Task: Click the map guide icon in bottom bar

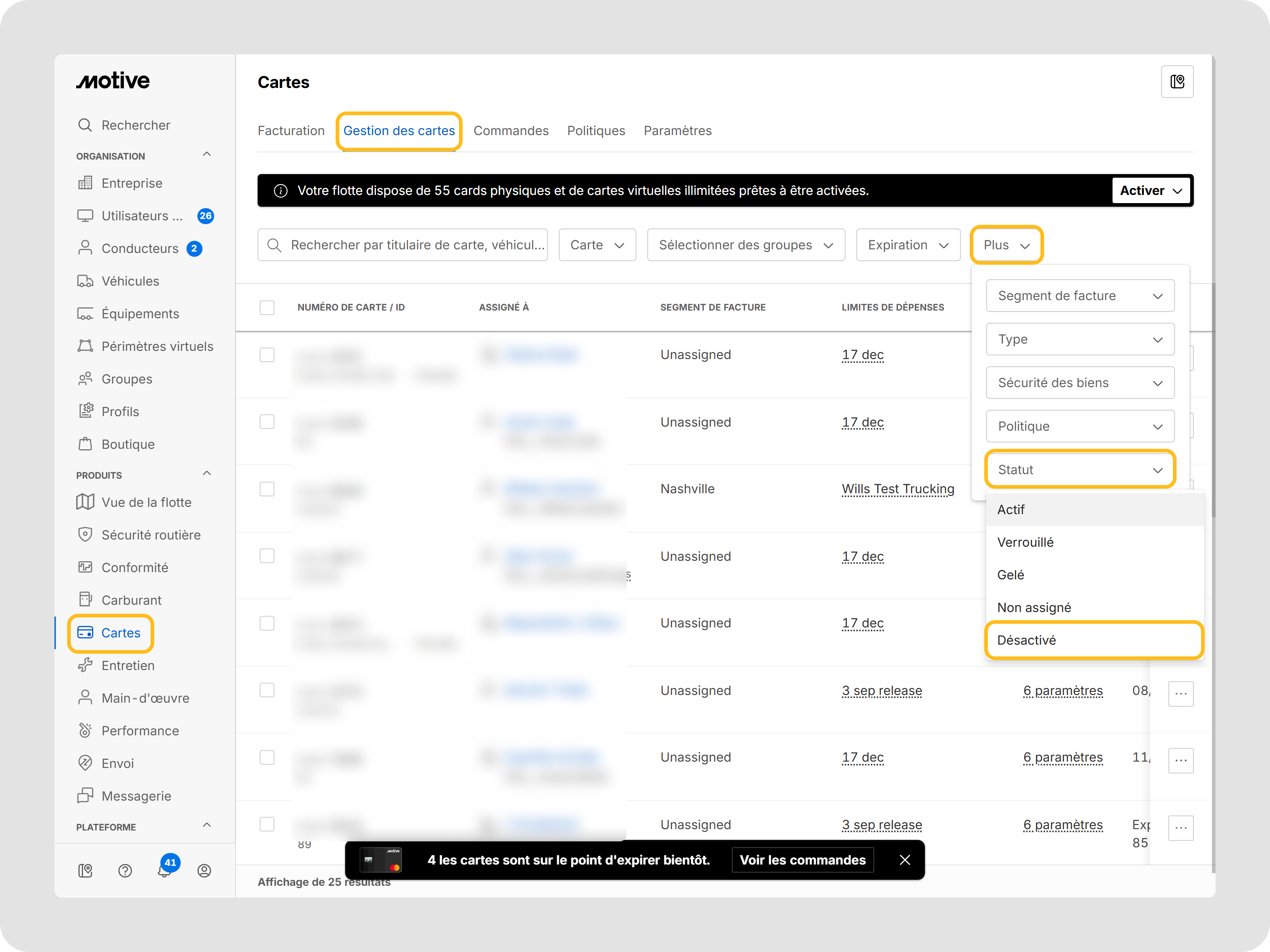Action: pyautogui.click(x=85, y=871)
